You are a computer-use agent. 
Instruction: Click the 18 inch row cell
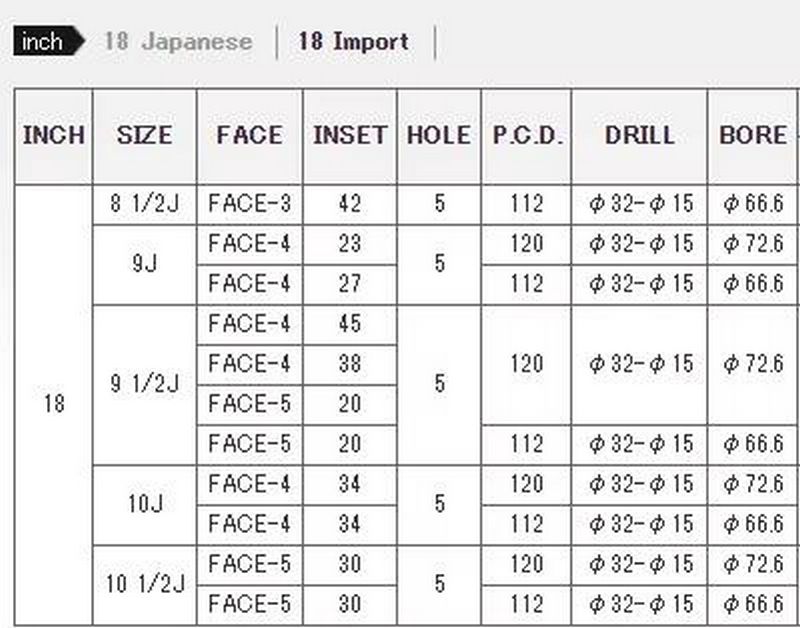coord(53,404)
